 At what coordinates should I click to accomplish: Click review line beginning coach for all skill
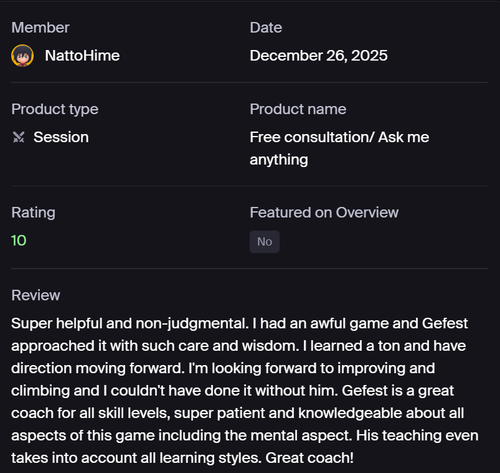[x=237, y=413]
